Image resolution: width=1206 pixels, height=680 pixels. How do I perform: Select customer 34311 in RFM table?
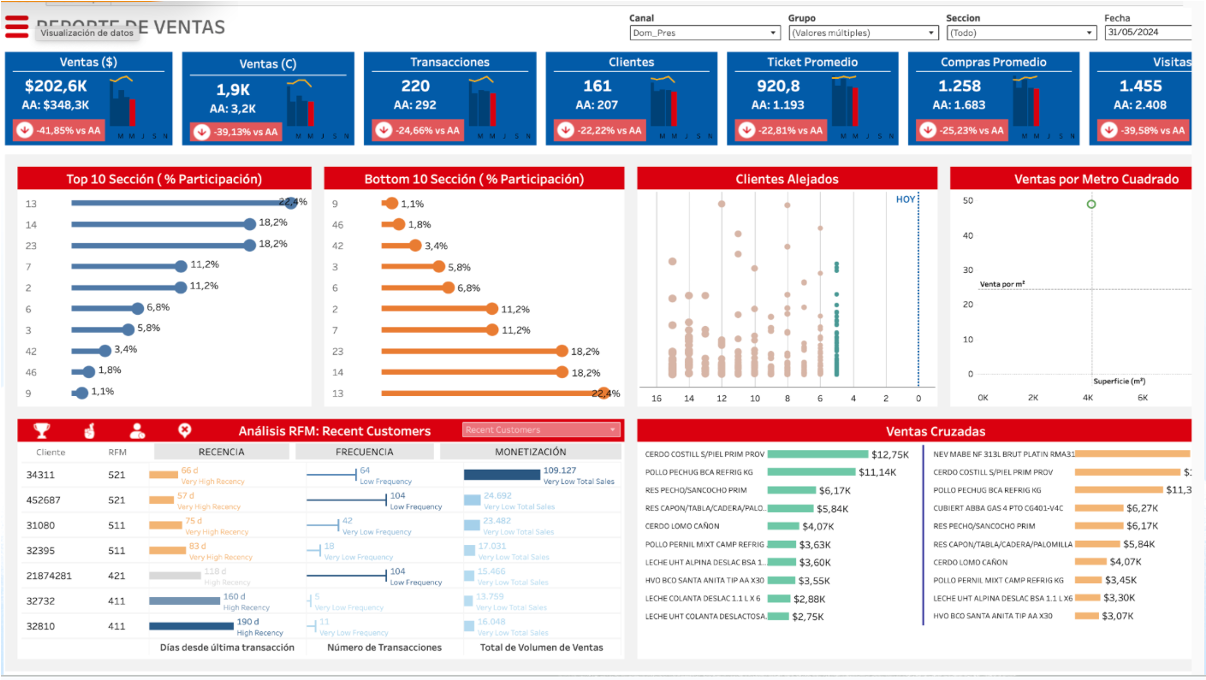[41, 475]
